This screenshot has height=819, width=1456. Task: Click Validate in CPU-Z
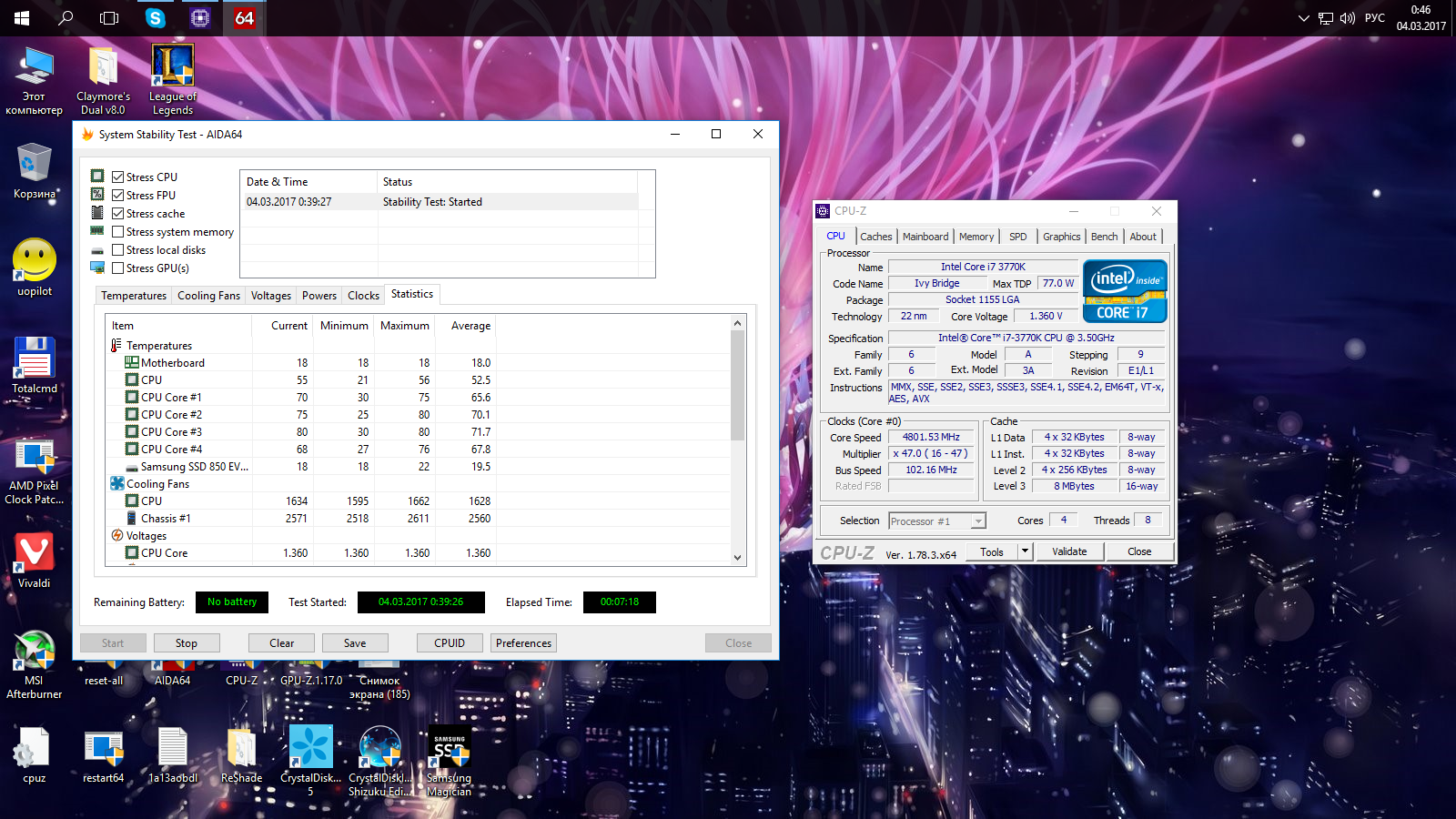click(1070, 551)
